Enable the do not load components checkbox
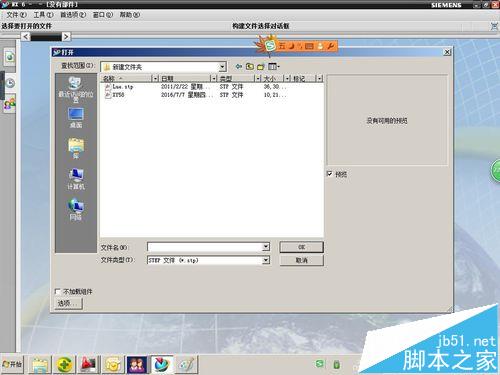Image resolution: width=500 pixels, height=375 pixels. [x=57, y=291]
